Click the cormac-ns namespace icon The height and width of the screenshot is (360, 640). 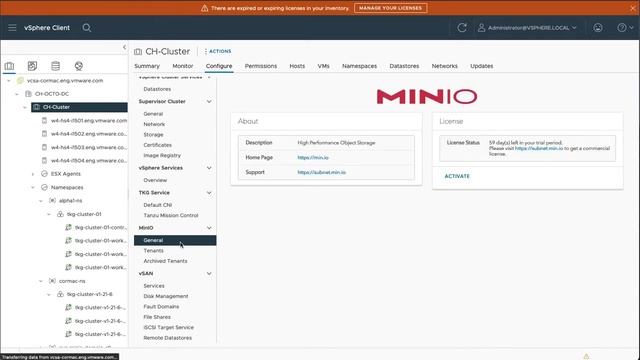click(52, 281)
